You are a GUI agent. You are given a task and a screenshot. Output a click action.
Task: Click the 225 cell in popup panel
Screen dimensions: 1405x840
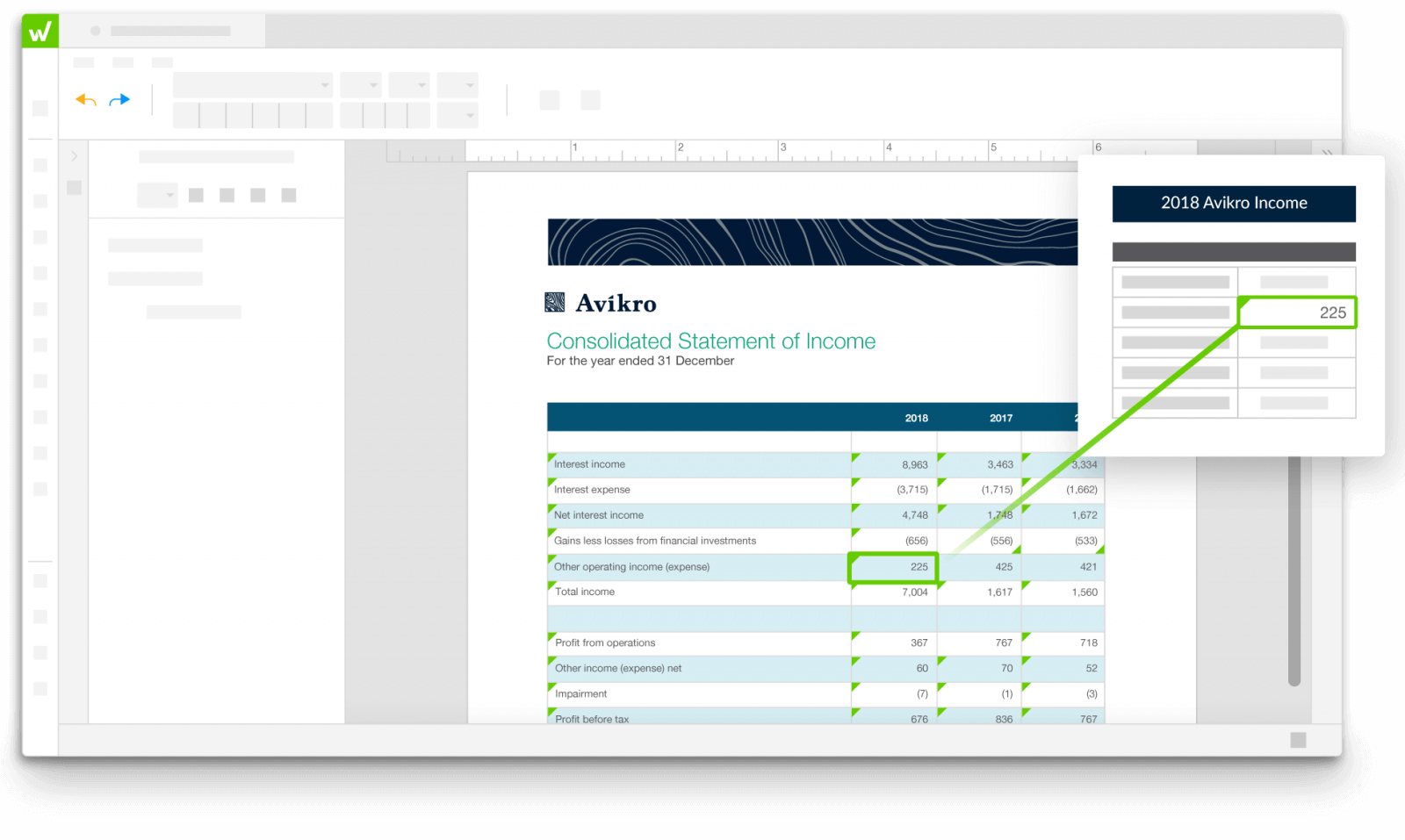[1297, 312]
